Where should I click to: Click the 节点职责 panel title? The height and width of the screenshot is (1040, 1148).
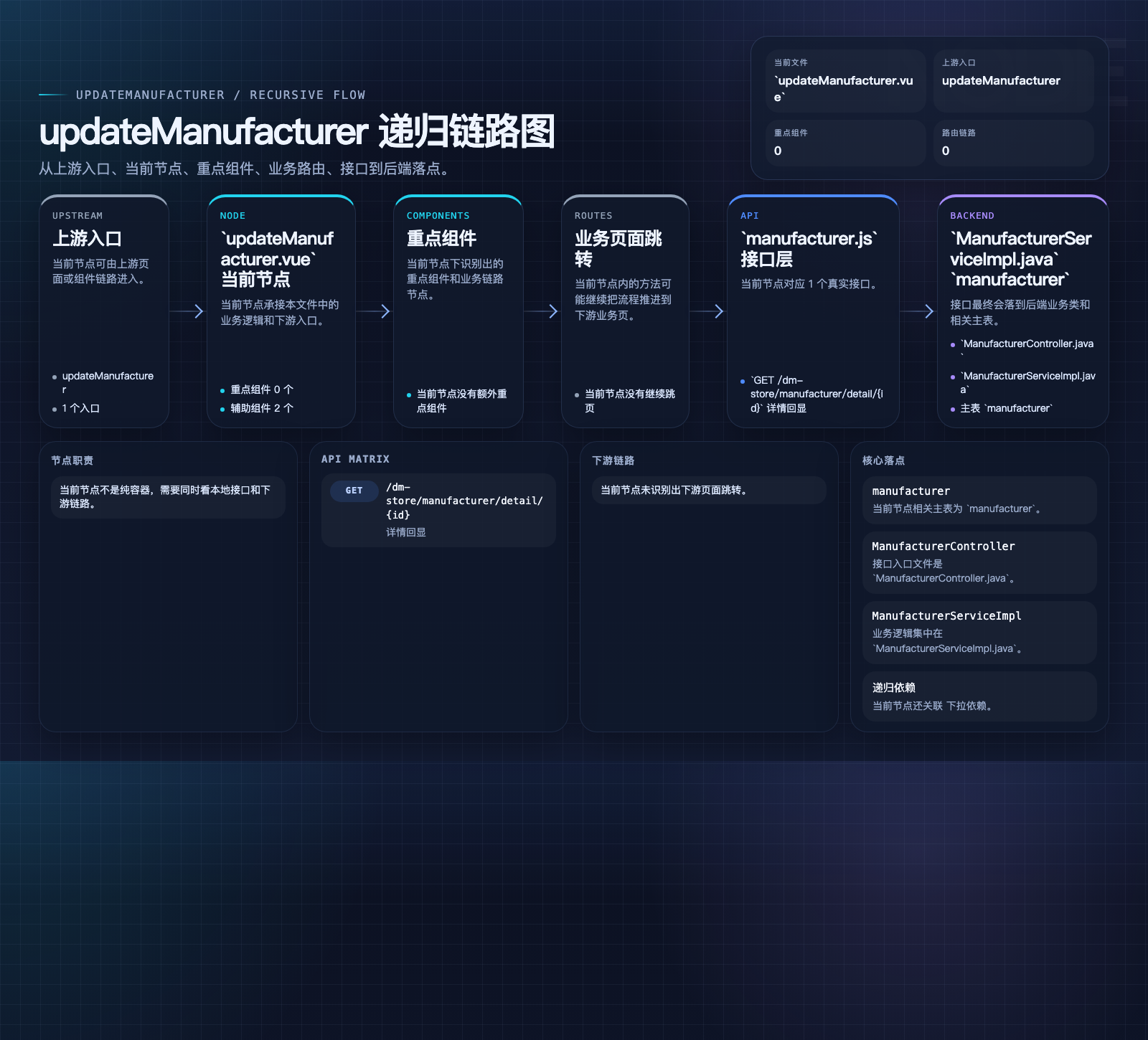(x=72, y=460)
